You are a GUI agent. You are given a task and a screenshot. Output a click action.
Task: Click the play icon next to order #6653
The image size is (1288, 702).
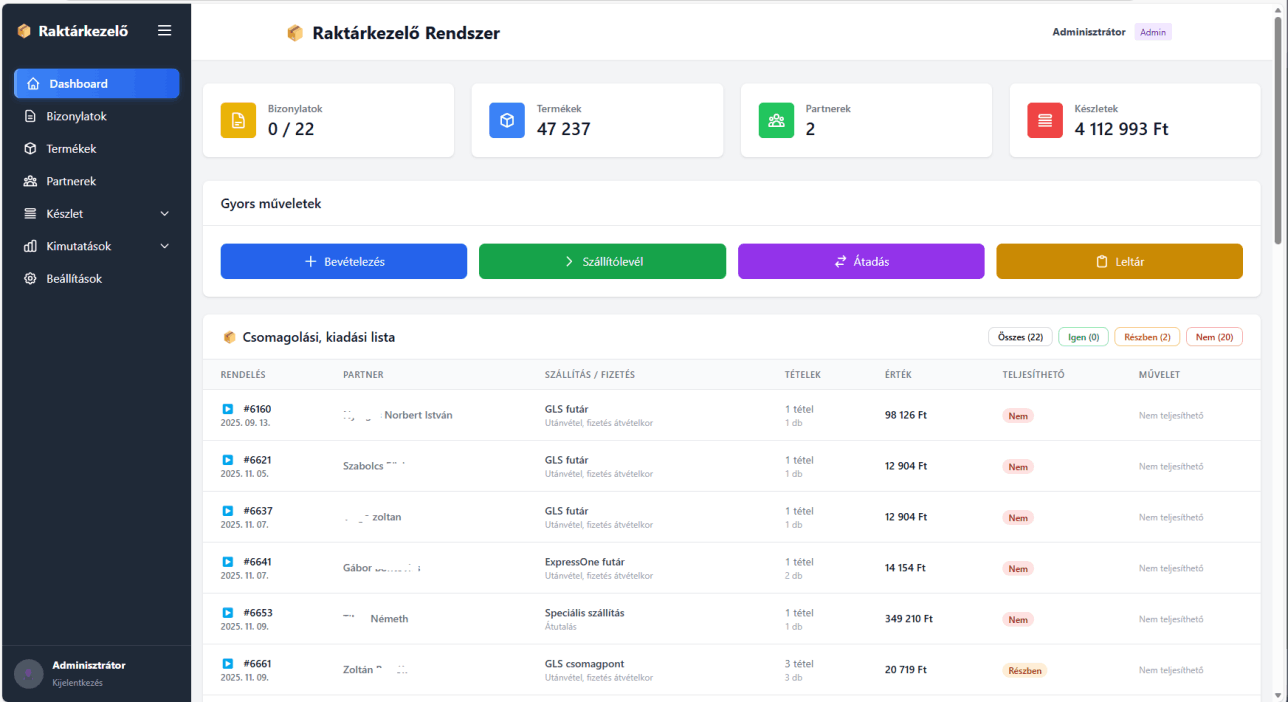228,613
